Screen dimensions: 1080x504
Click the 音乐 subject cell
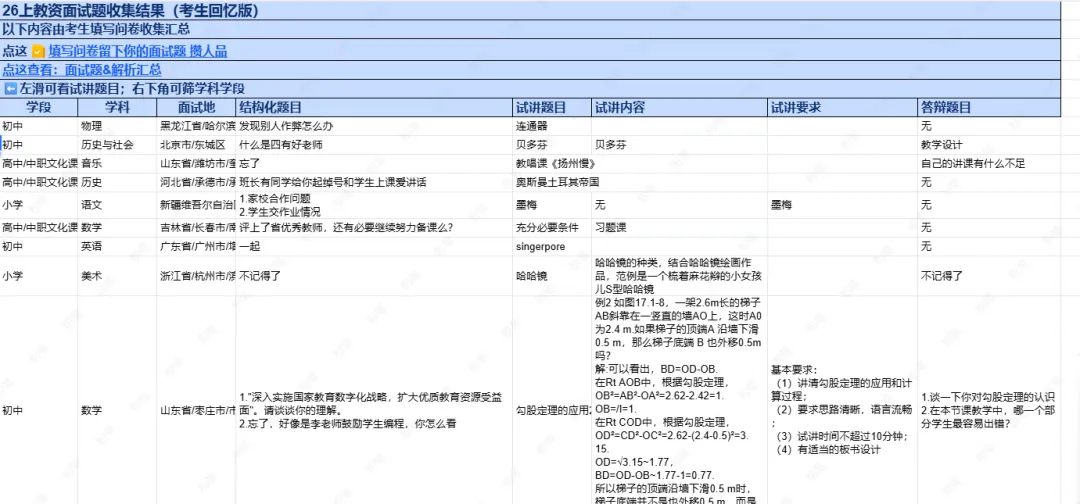(118, 164)
